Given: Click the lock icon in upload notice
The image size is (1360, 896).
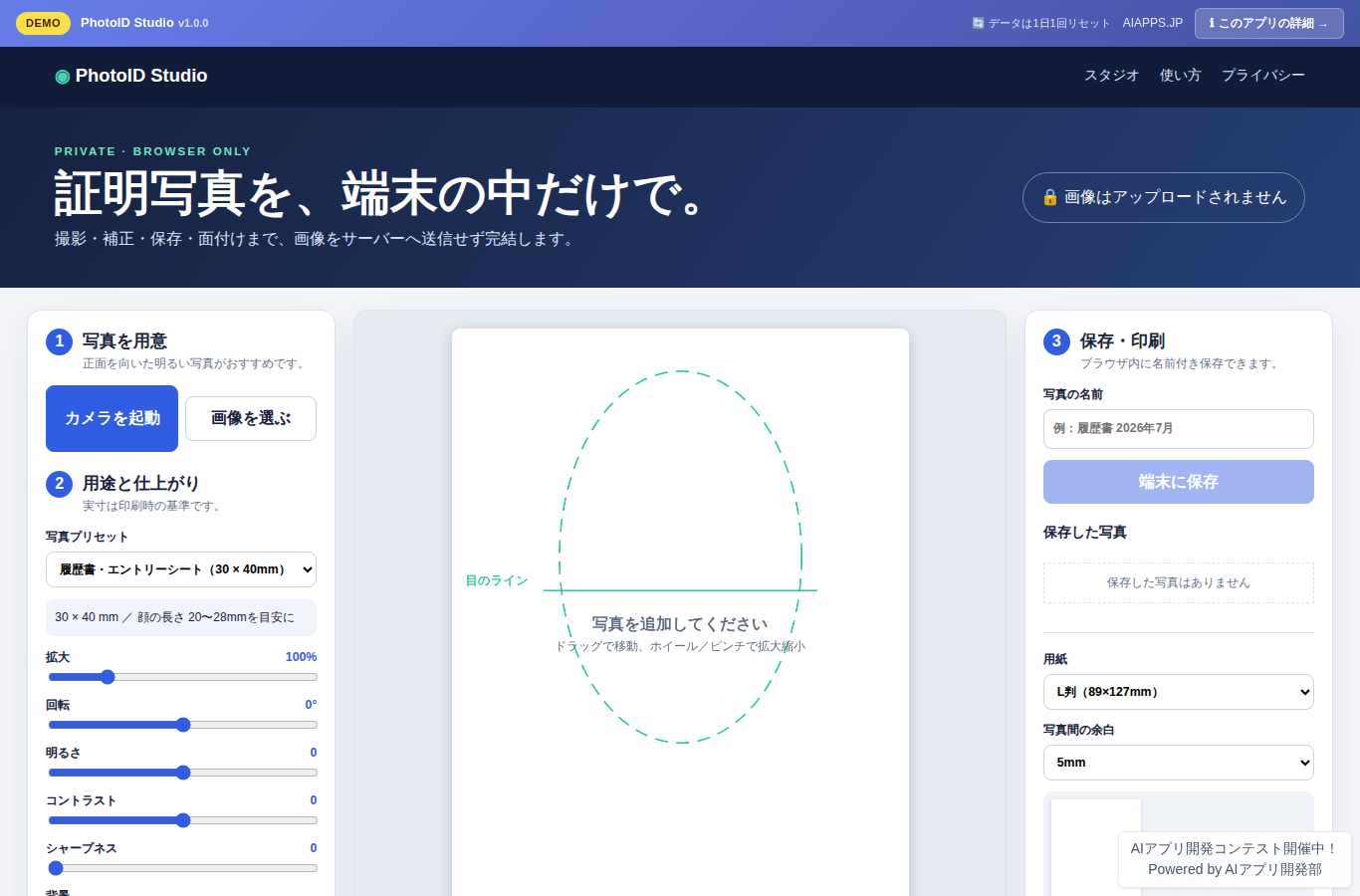Looking at the screenshot, I should coord(1049,197).
